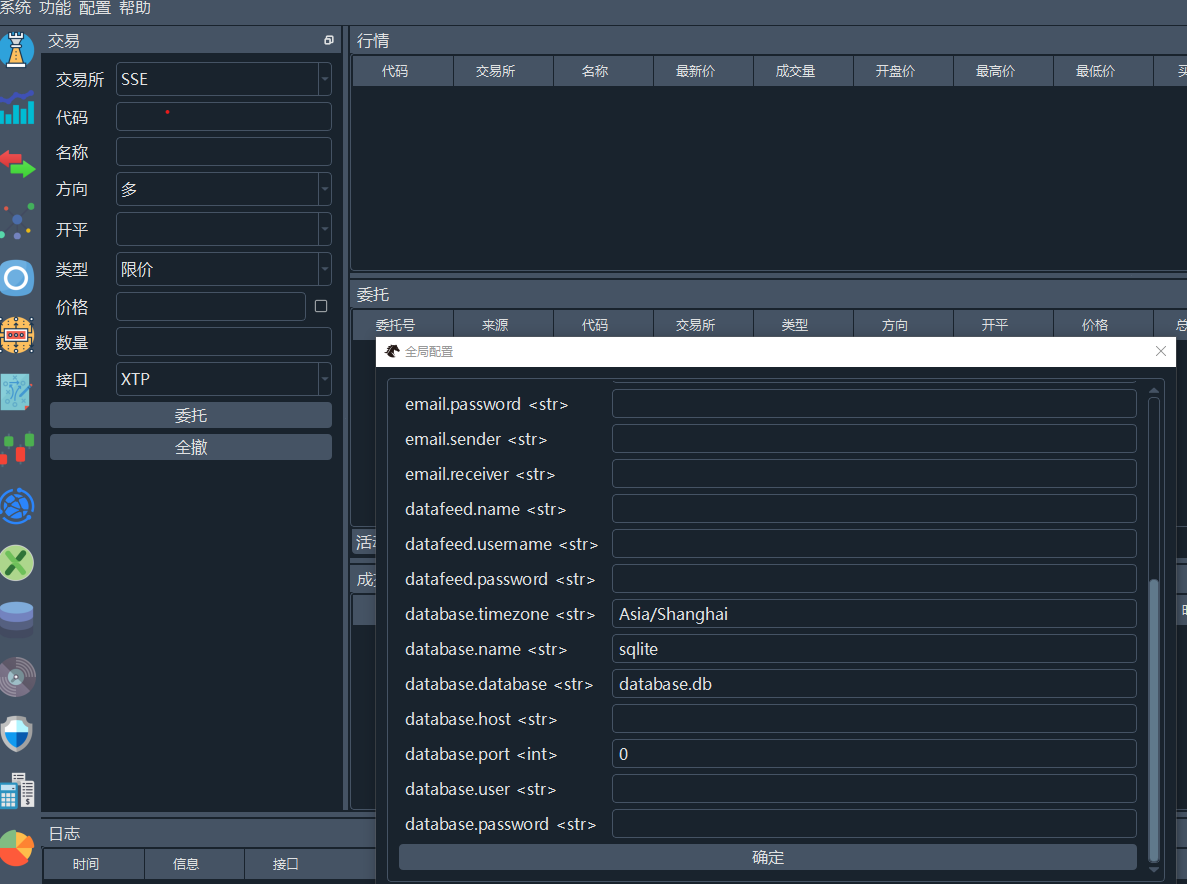The image size is (1187, 884).
Task: Click the database.port field showing 0
Action: (874, 754)
